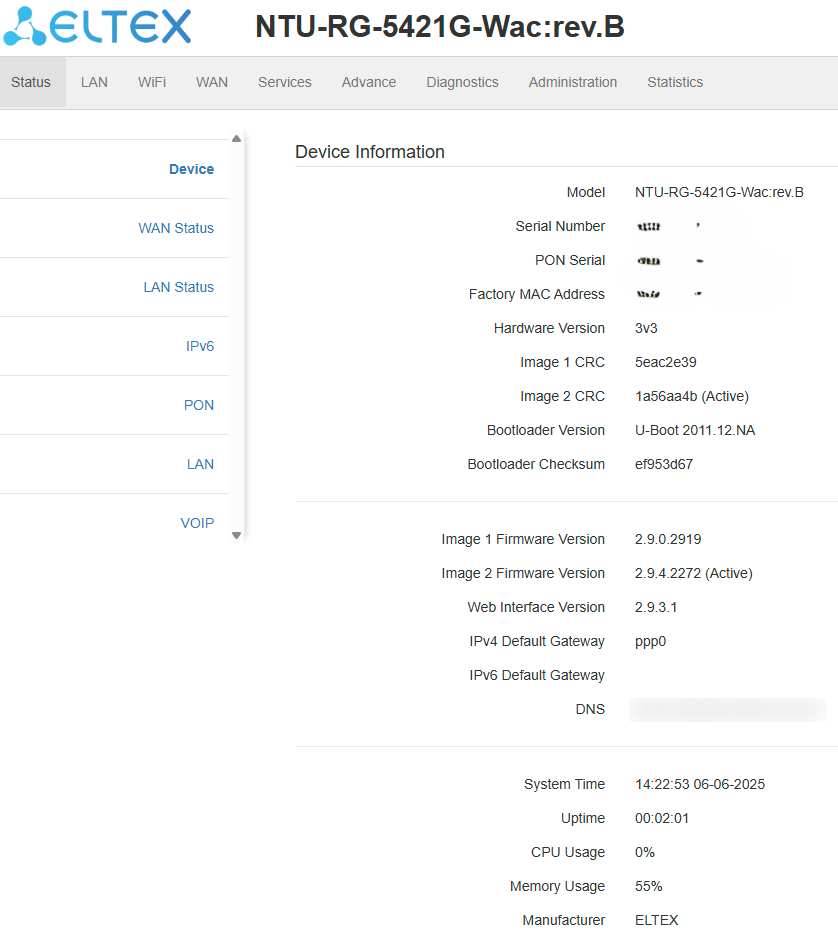Open the VOIP status link
The width and height of the screenshot is (838, 935).
pos(197,524)
